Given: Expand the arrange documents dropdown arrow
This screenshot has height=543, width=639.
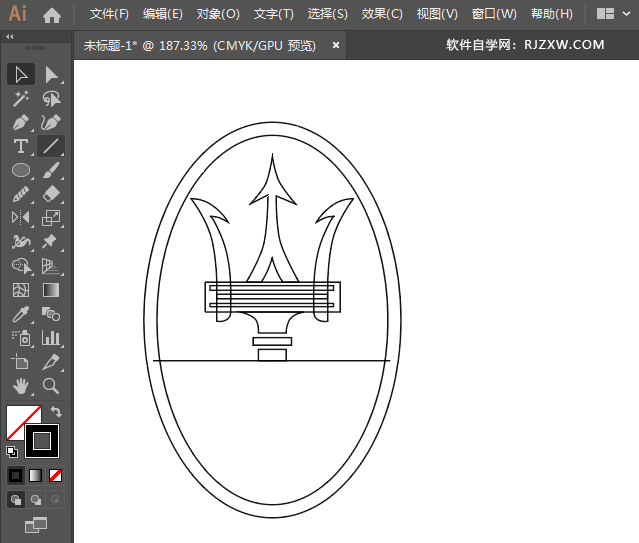Looking at the screenshot, I should coord(627,14).
